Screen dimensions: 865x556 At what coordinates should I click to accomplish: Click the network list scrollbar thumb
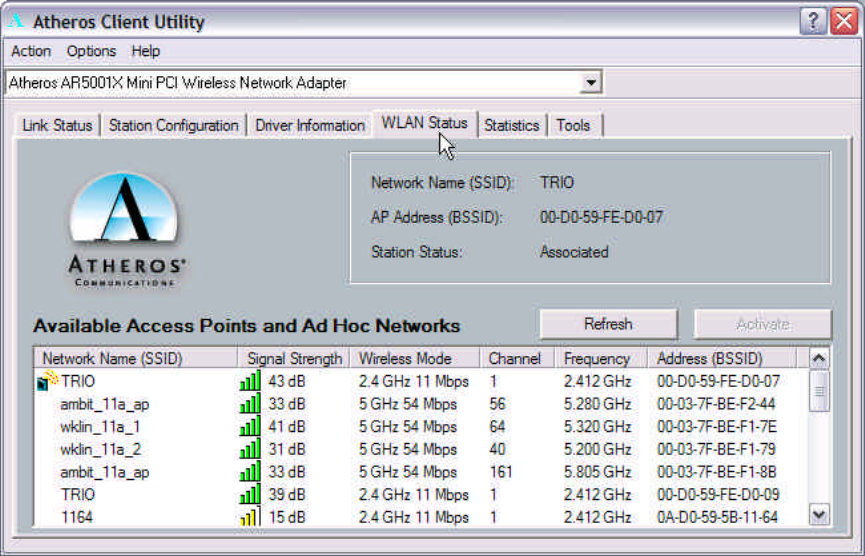click(819, 391)
